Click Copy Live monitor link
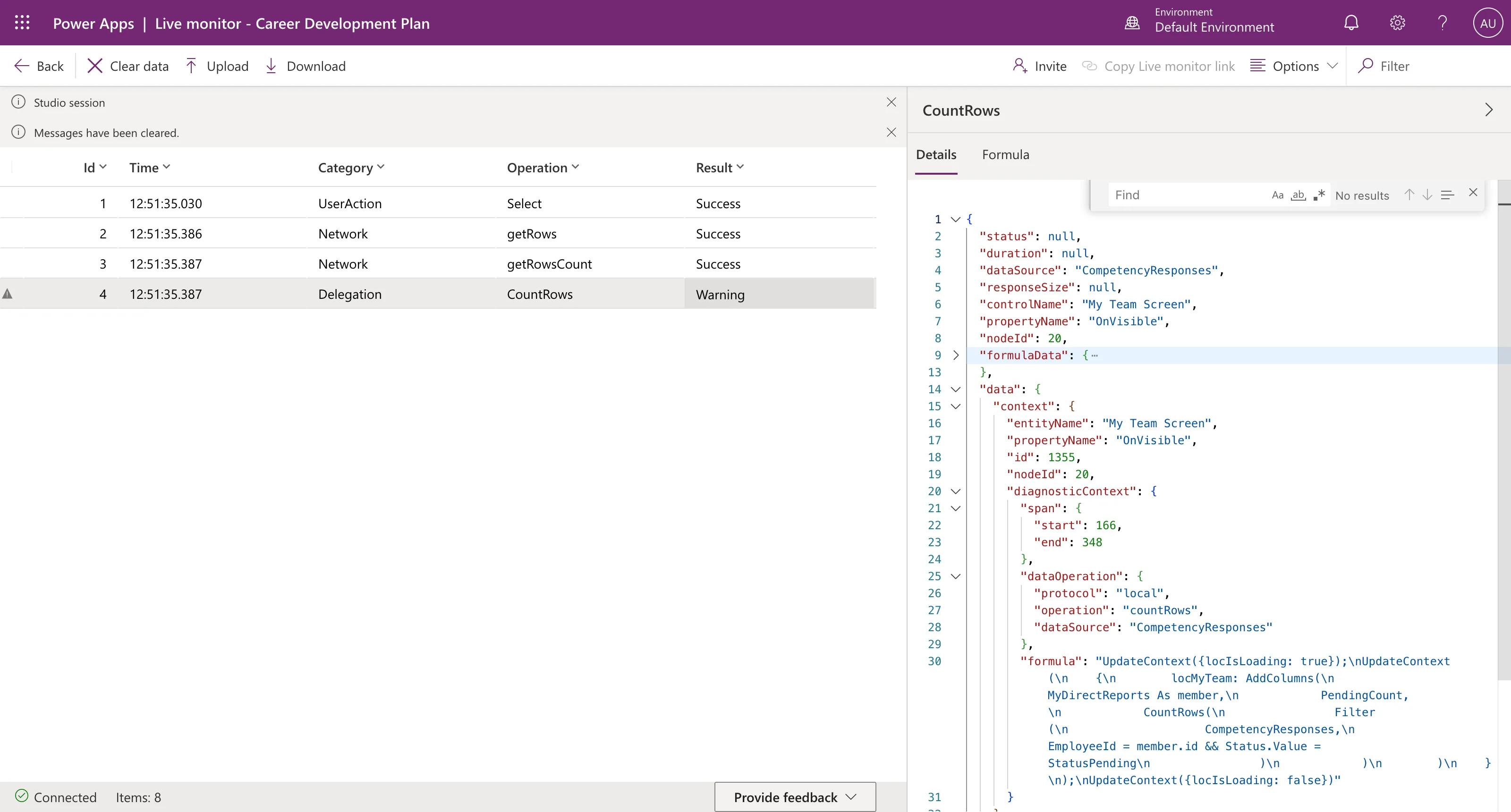Image resolution: width=1511 pixels, height=812 pixels. (x=1158, y=66)
